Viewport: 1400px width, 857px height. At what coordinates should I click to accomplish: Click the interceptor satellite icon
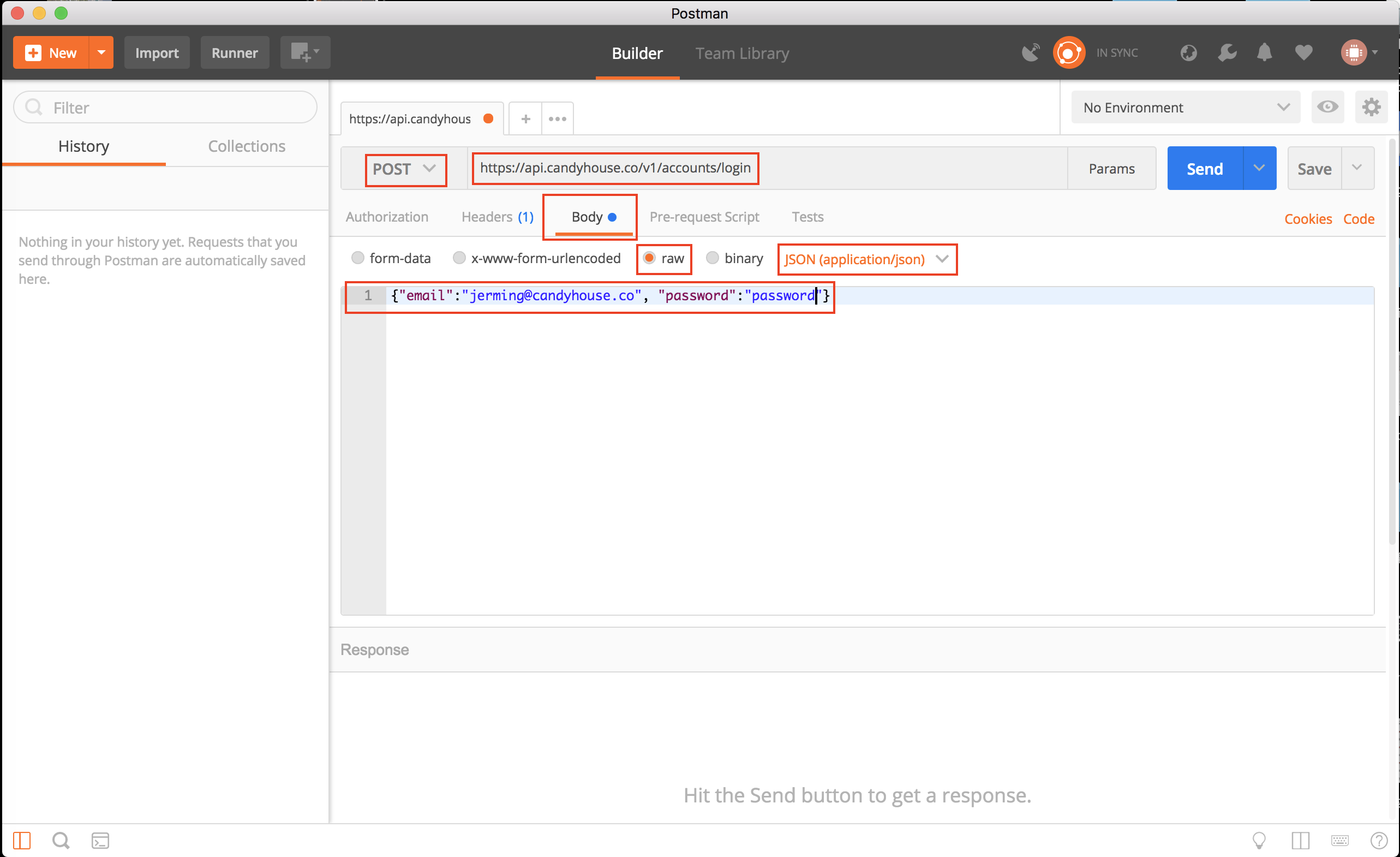(1031, 53)
